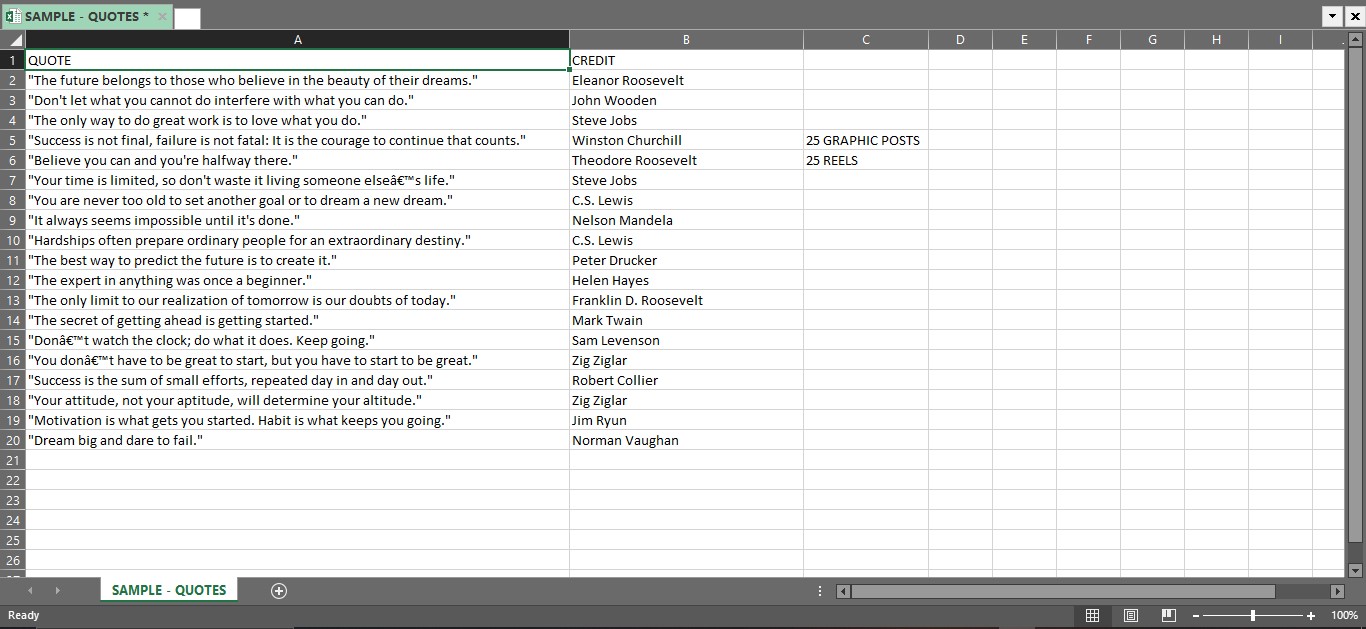Go to next sheet arrow

click(x=57, y=591)
